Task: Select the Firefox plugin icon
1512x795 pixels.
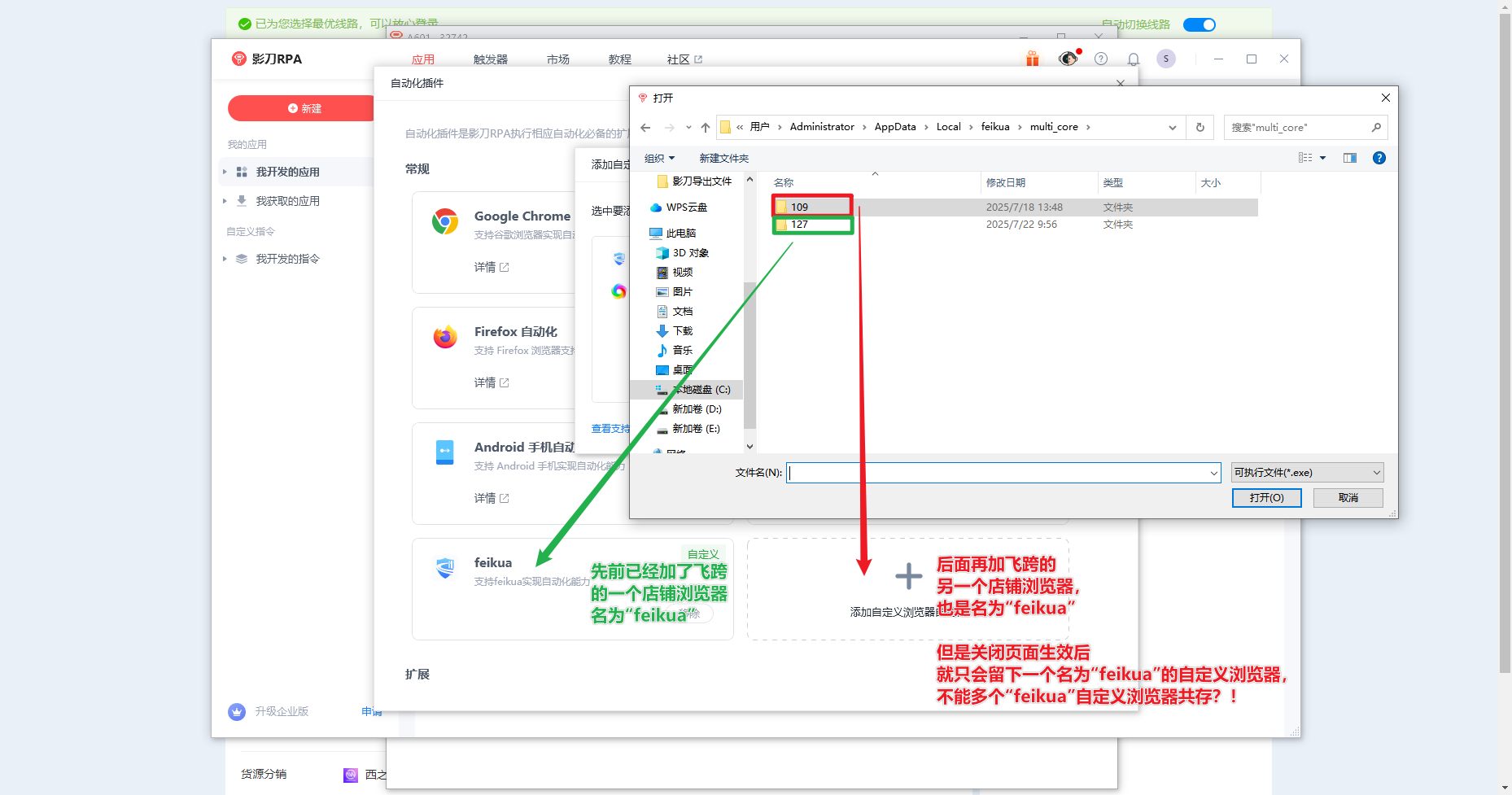Action: (445, 337)
